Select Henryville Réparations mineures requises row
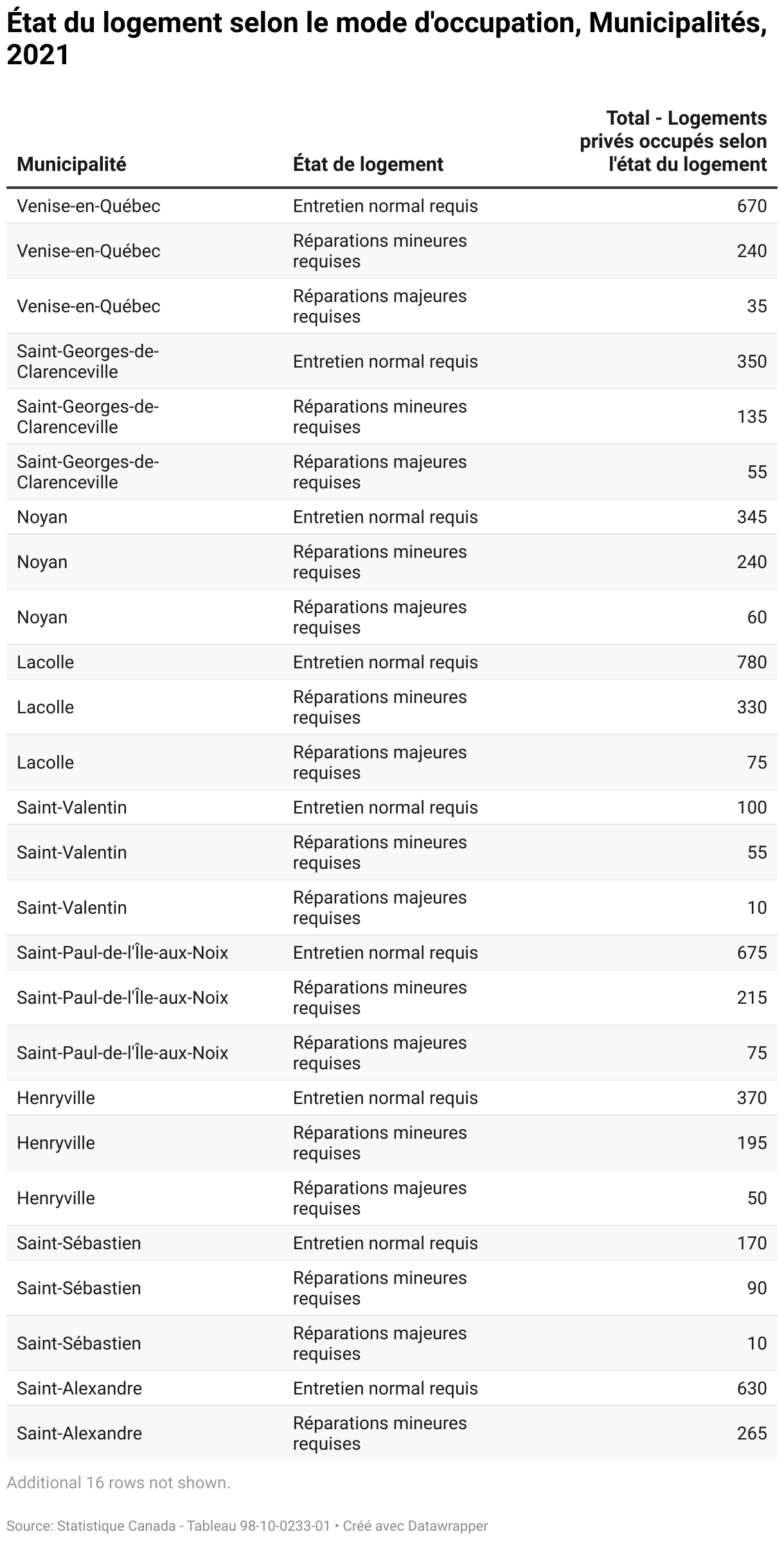784x1541 pixels. [x=392, y=1143]
